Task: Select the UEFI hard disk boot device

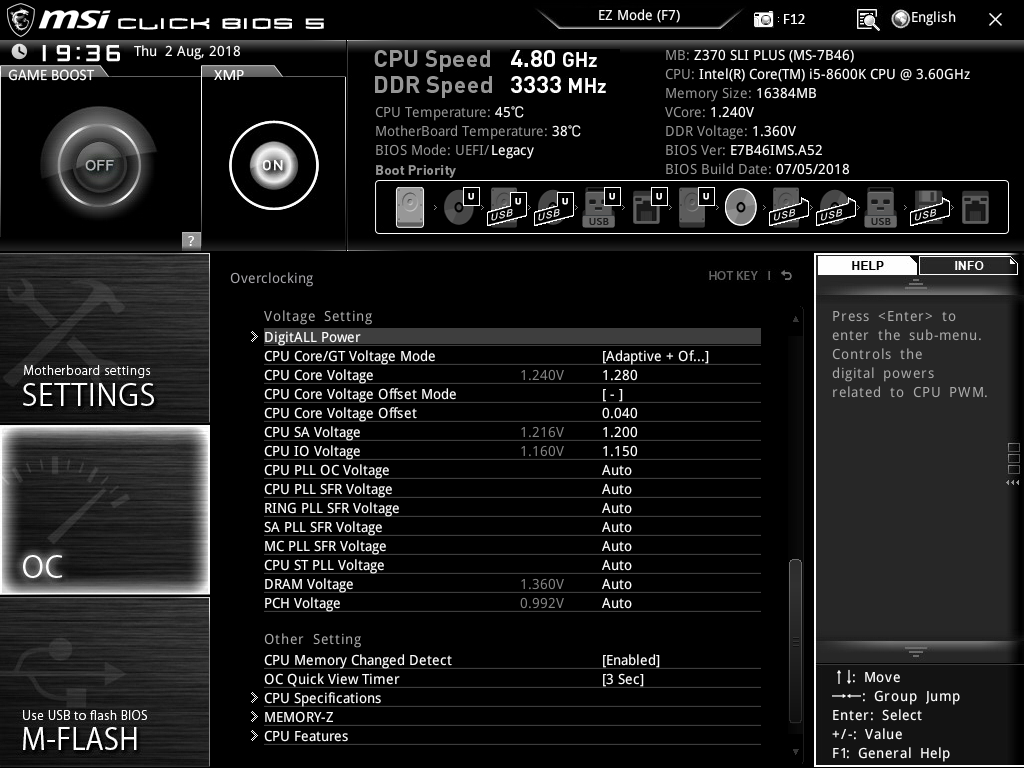Action: point(696,208)
